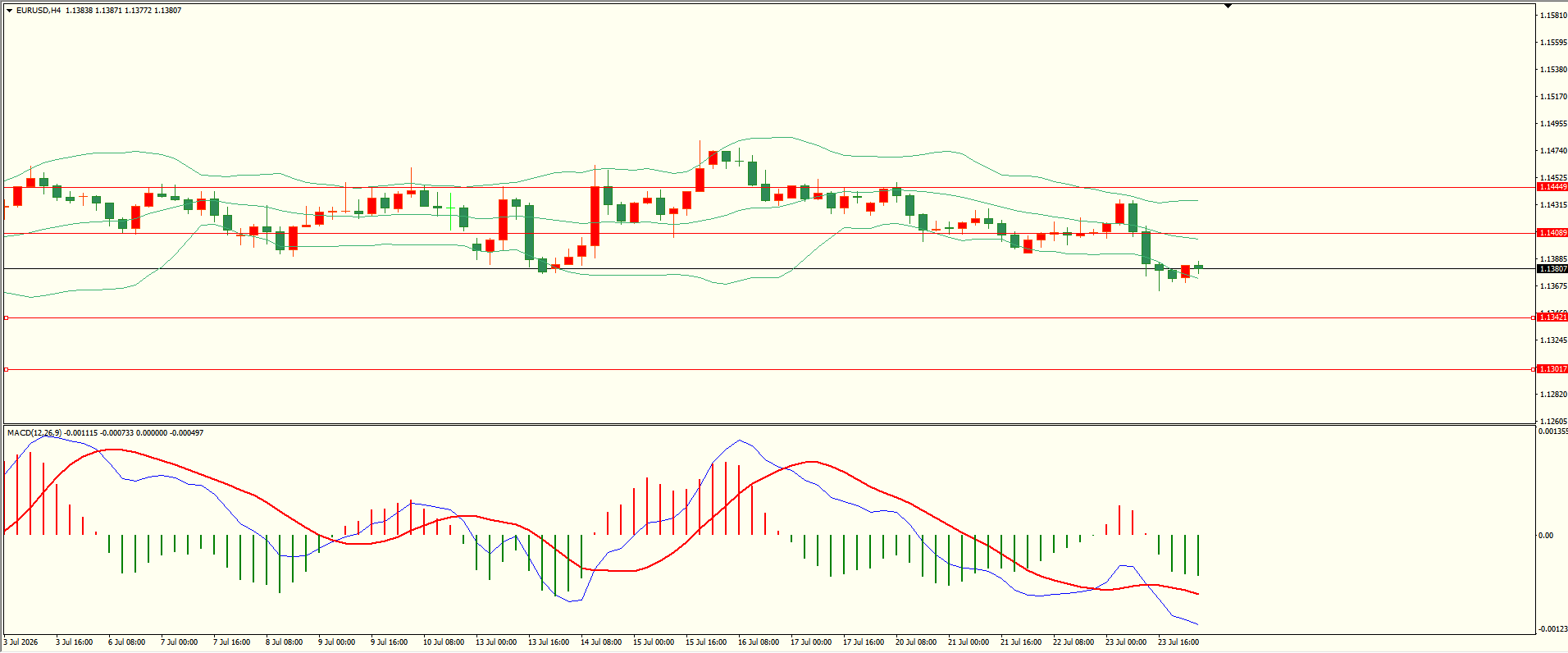Click the 1.15810 price scale value

[x=1553, y=16]
